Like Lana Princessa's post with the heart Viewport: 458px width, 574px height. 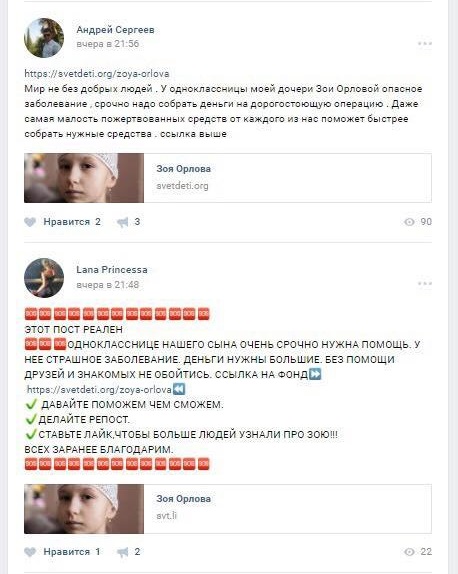[30, 552]
